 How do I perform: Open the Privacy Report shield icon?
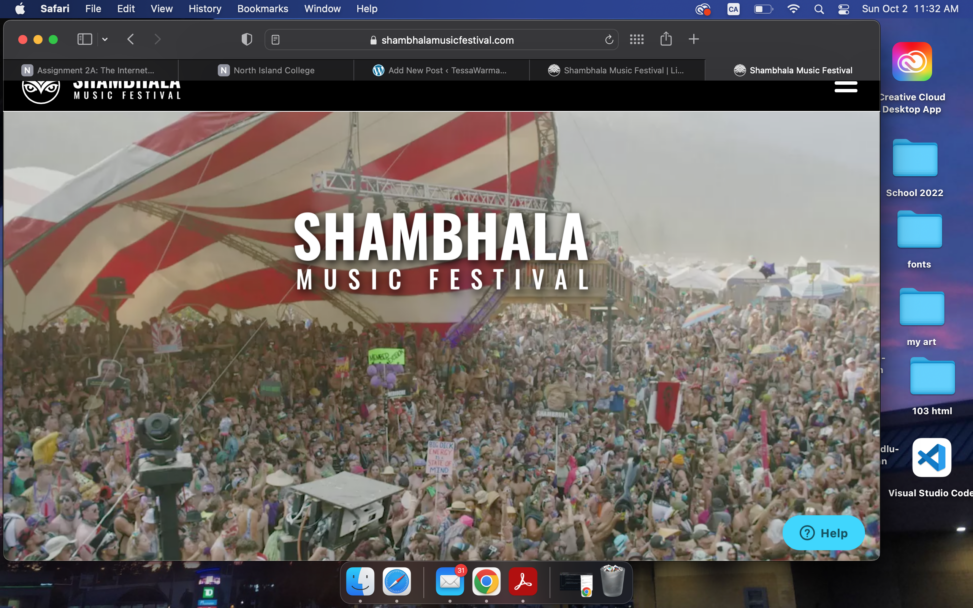[246, 40]
